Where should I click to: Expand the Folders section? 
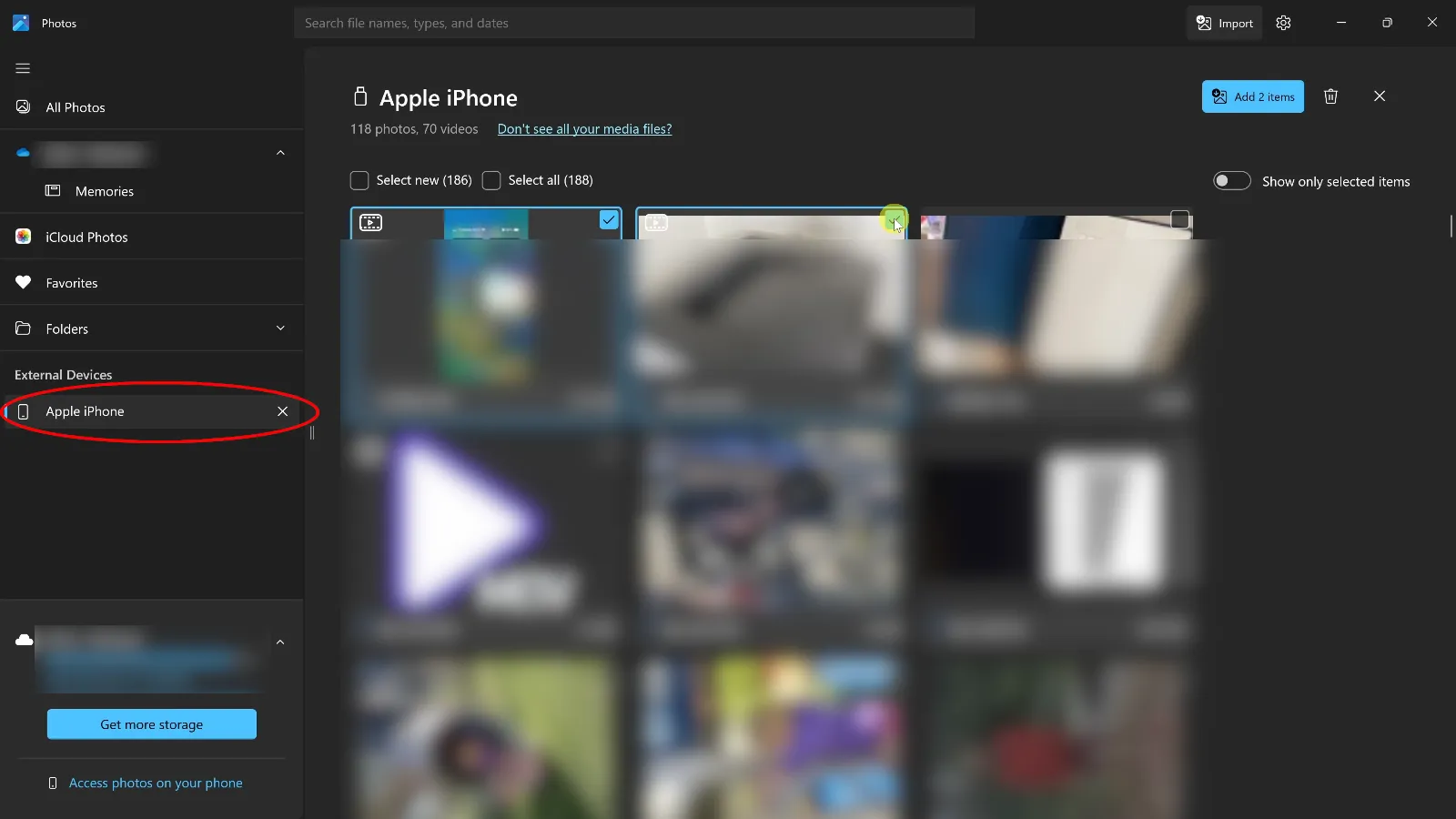(x=280, y=328)
